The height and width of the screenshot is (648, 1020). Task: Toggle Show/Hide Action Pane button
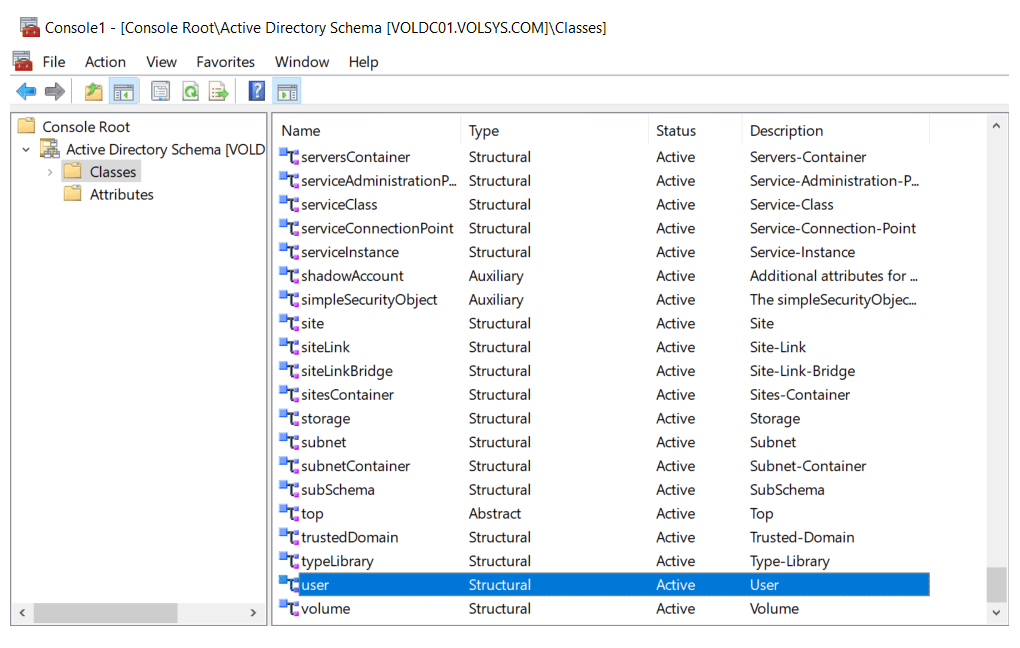pyautogui.click(x=287, y=92)
